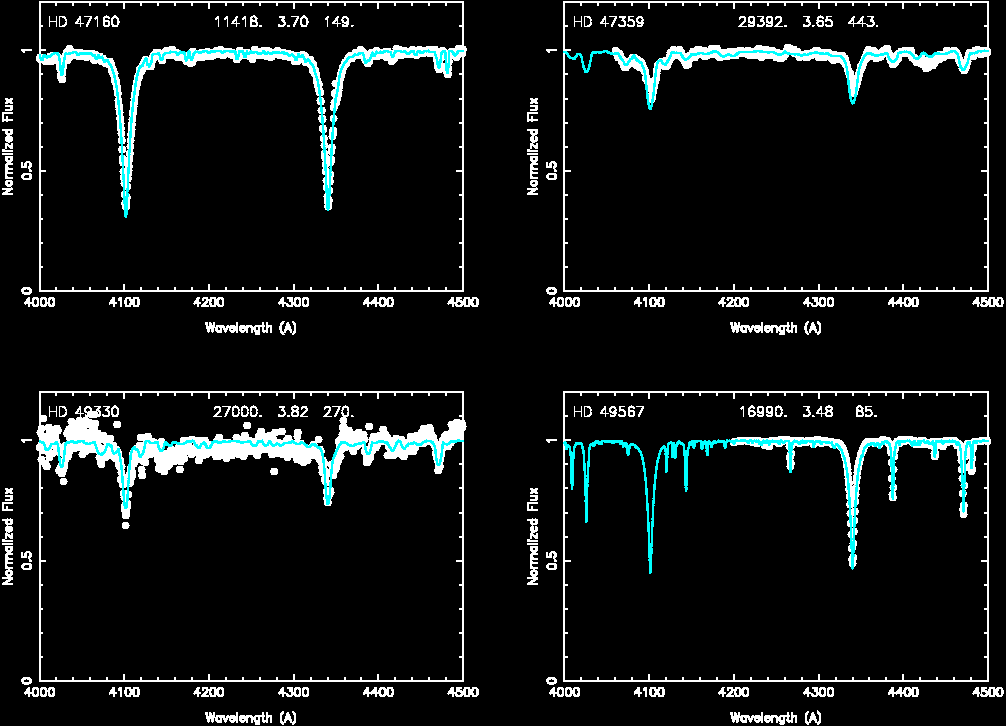
Task: Select the 29392. temperature value in top-right panel
Action: coord(763,21)
